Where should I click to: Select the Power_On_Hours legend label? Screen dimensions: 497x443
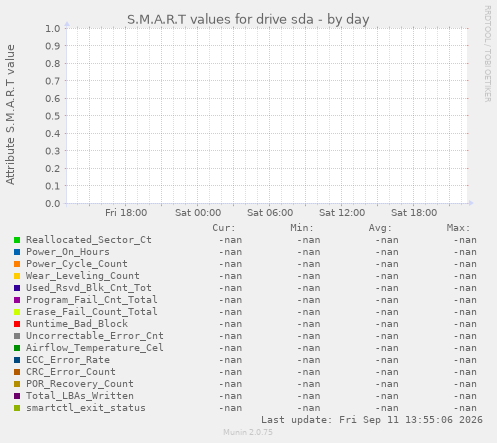click(x=68, y=252)
